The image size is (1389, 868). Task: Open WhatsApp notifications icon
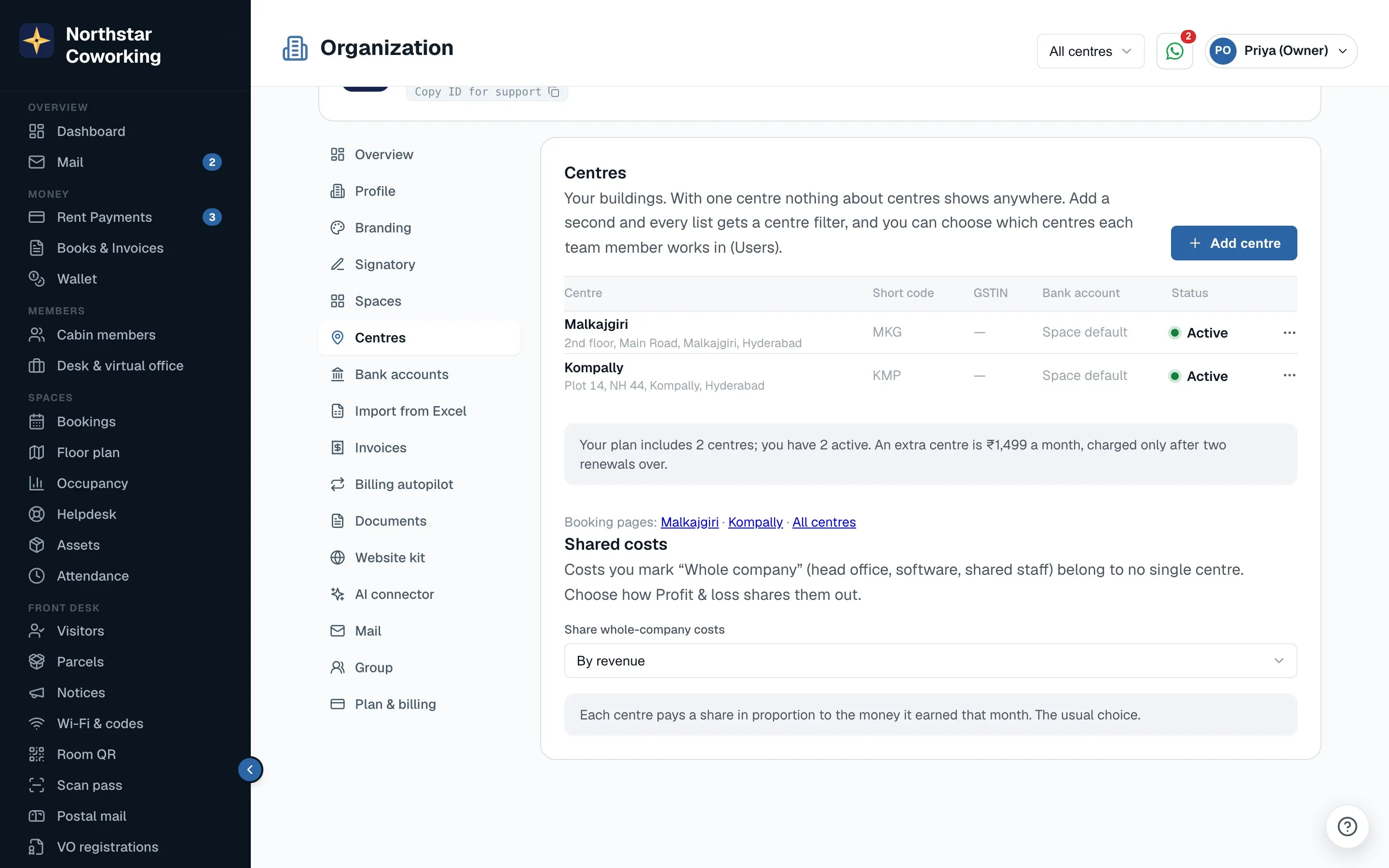click(x=1174, y=51)
